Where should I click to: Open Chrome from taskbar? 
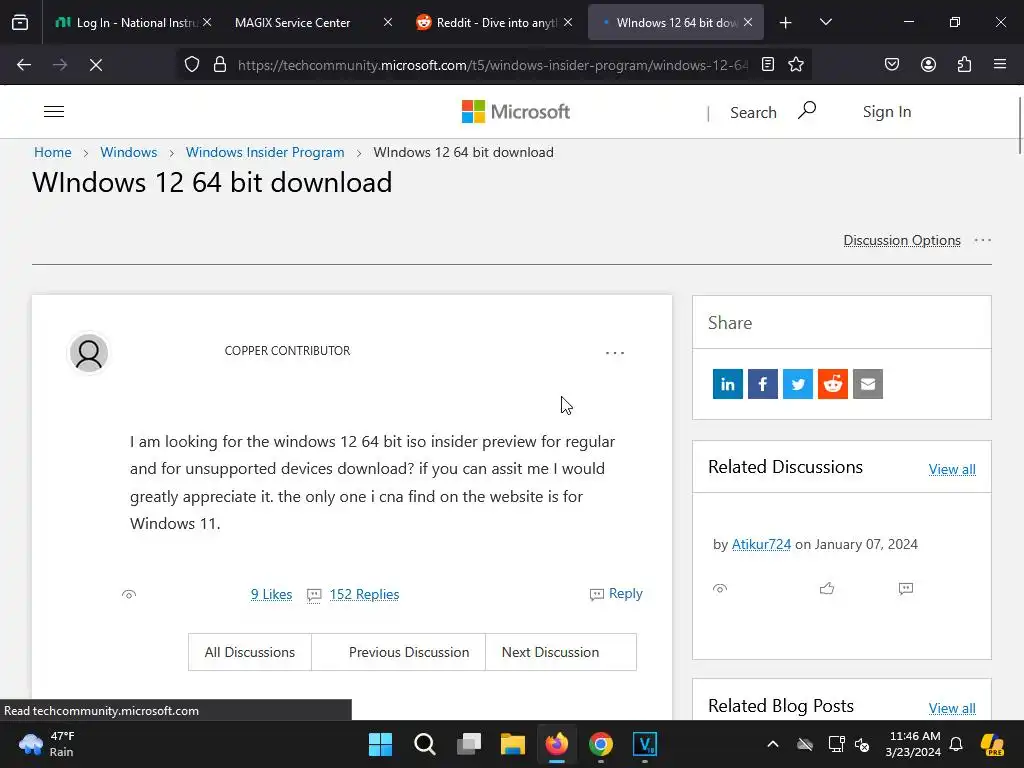[601, 744]
